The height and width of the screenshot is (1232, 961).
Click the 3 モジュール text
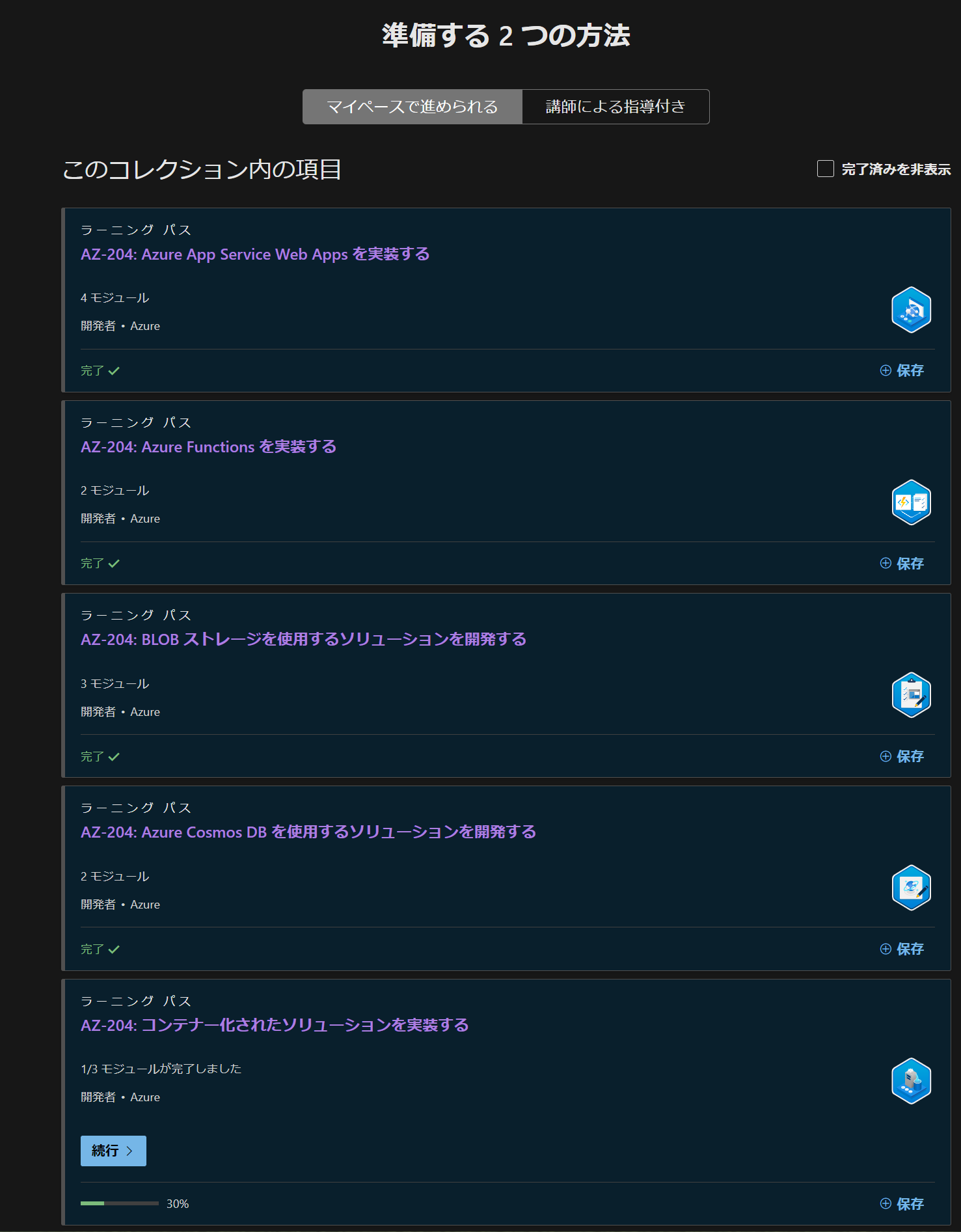(x=115, y=684)
